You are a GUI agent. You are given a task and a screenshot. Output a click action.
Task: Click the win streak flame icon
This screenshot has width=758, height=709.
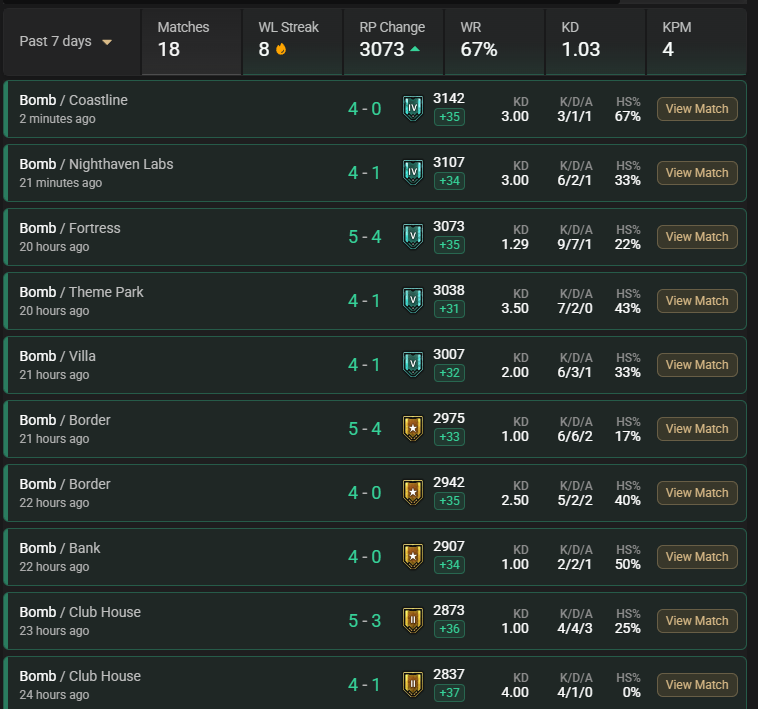[x=281, y=49]
